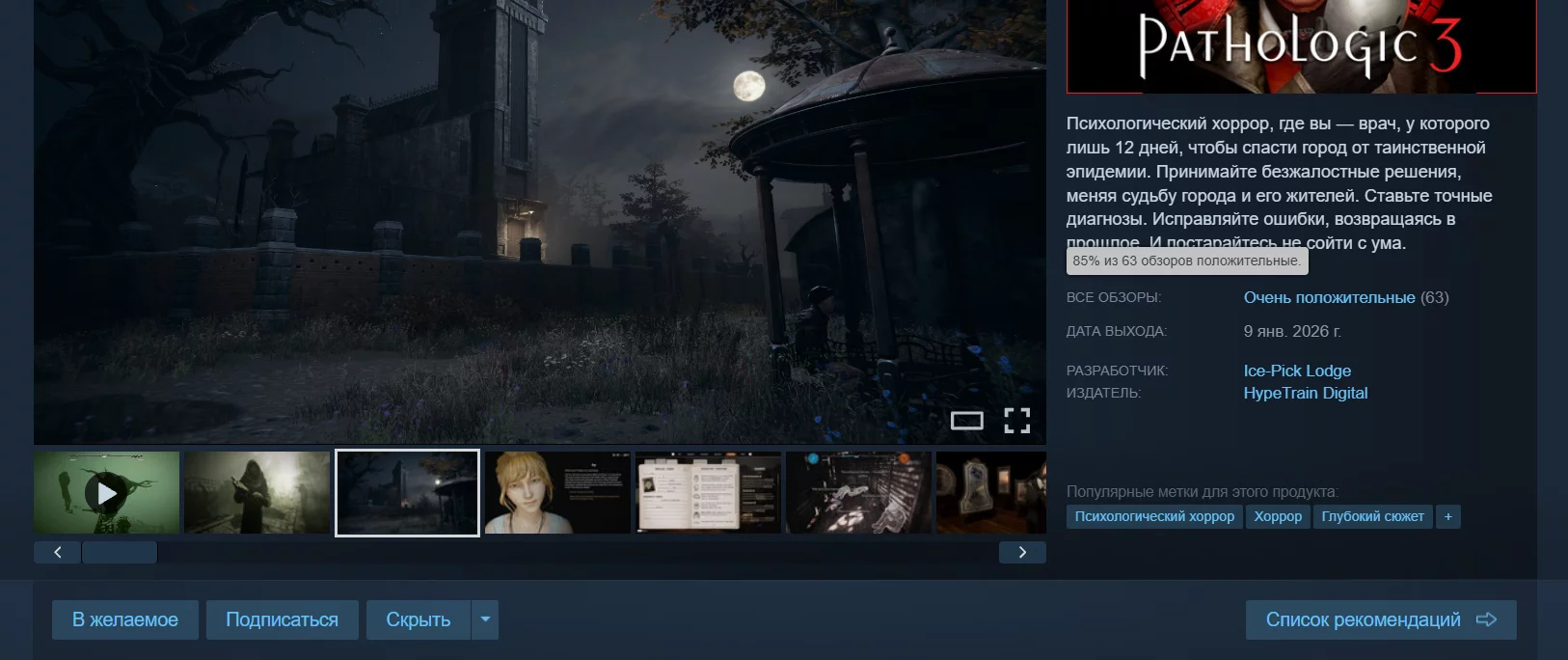Viewport: 1568px width, 660px height.
Task: Click the РАЗРАБОТЧИК label
Action: coord(1117,371)
